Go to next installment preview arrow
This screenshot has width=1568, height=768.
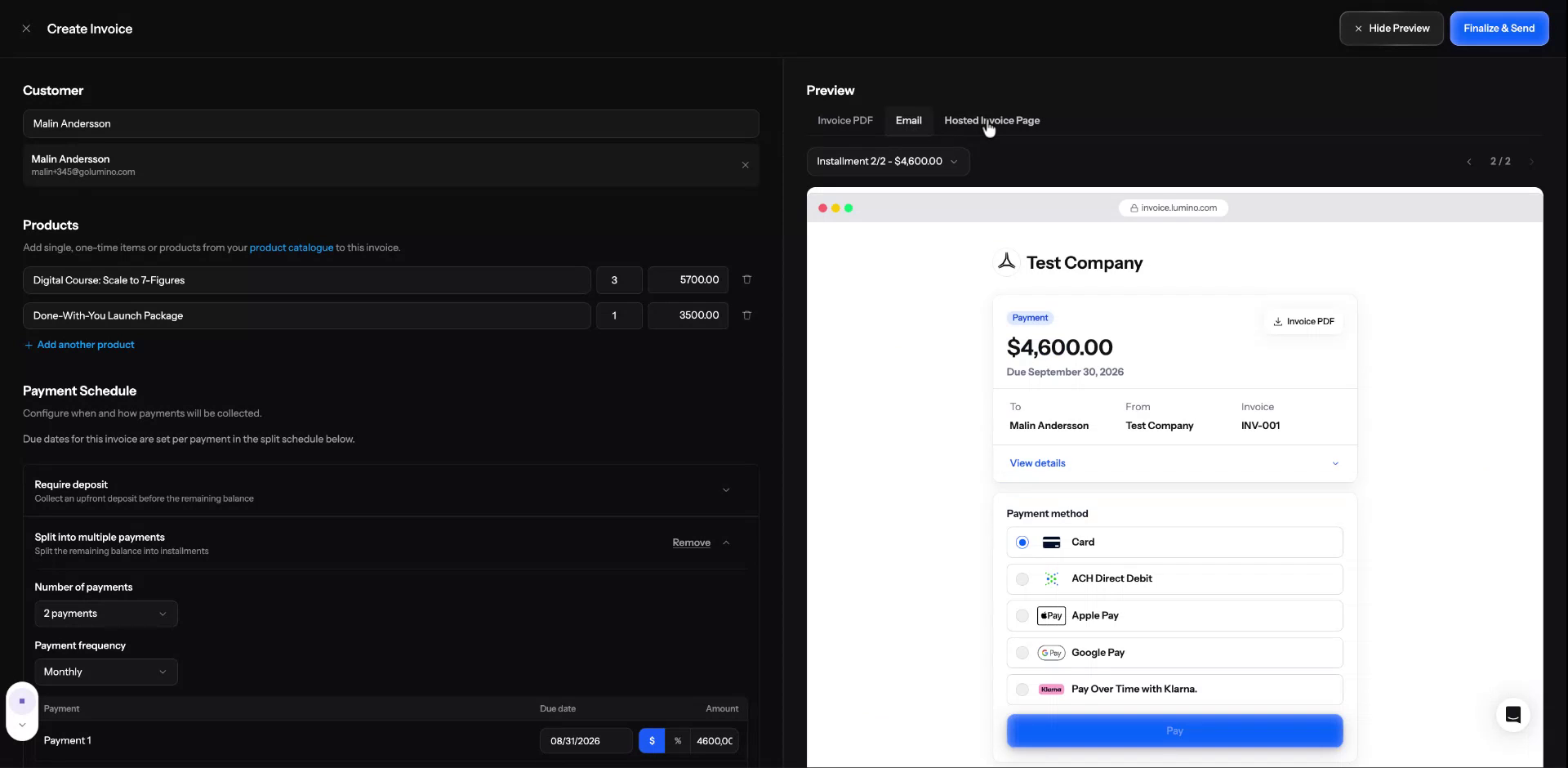[1531, 162]
